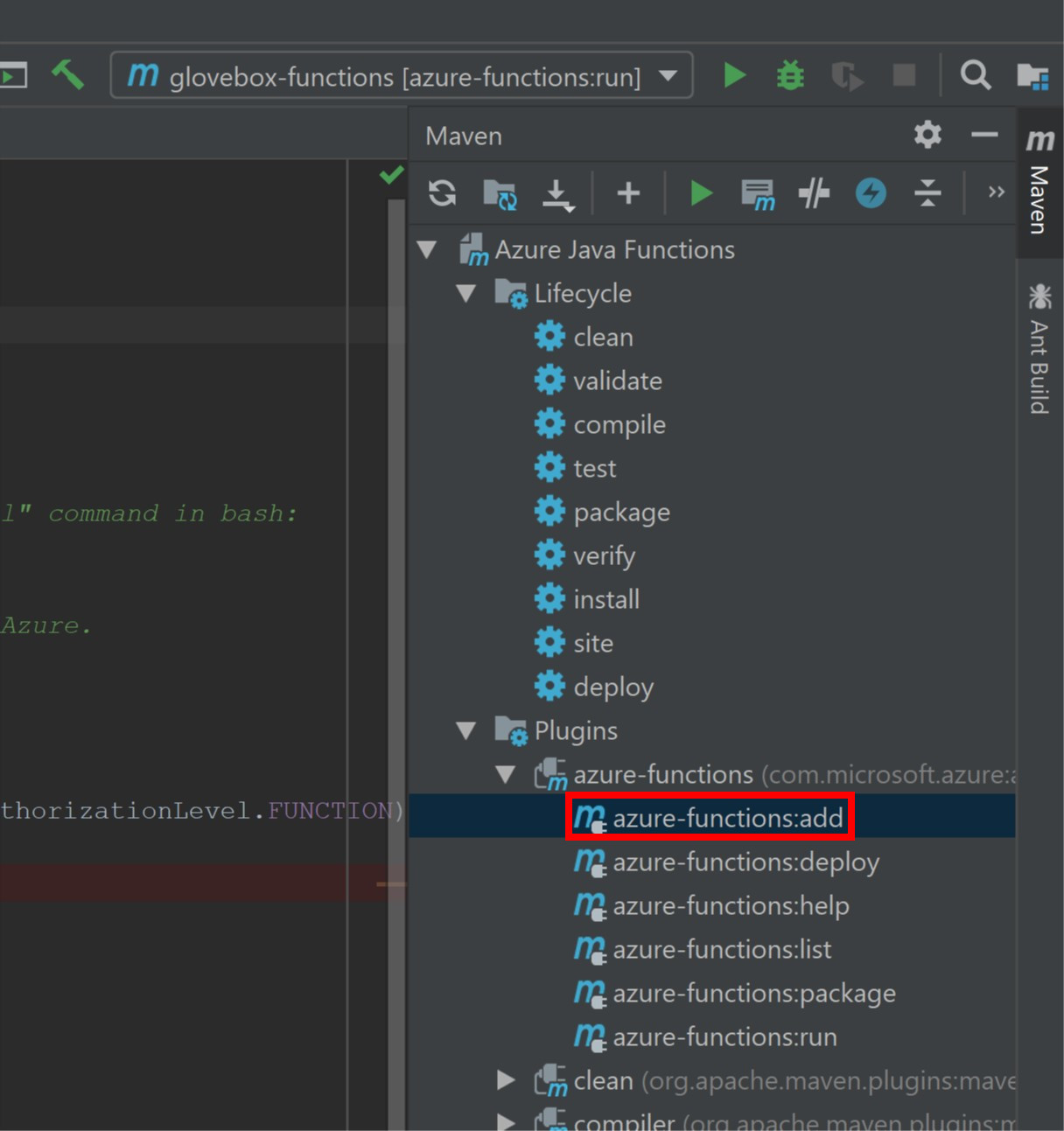Select the validate lifecycle phase
The image size is (1064, 1131).
coord(598,380)
